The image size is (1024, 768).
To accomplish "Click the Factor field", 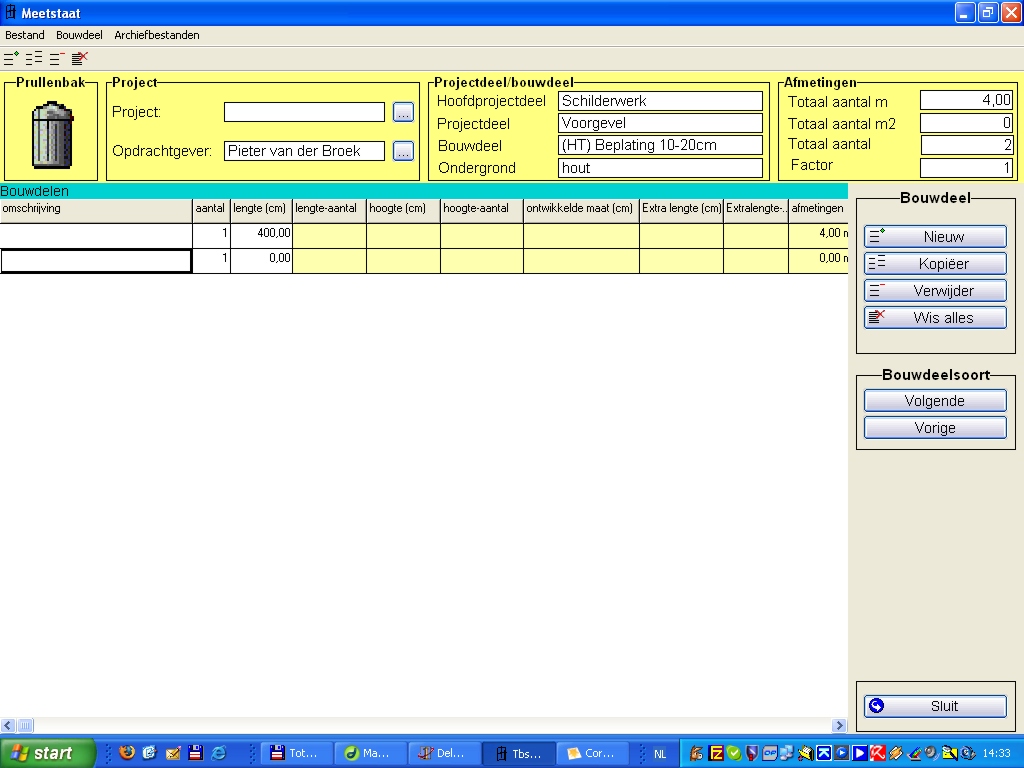I will [966, 168].
